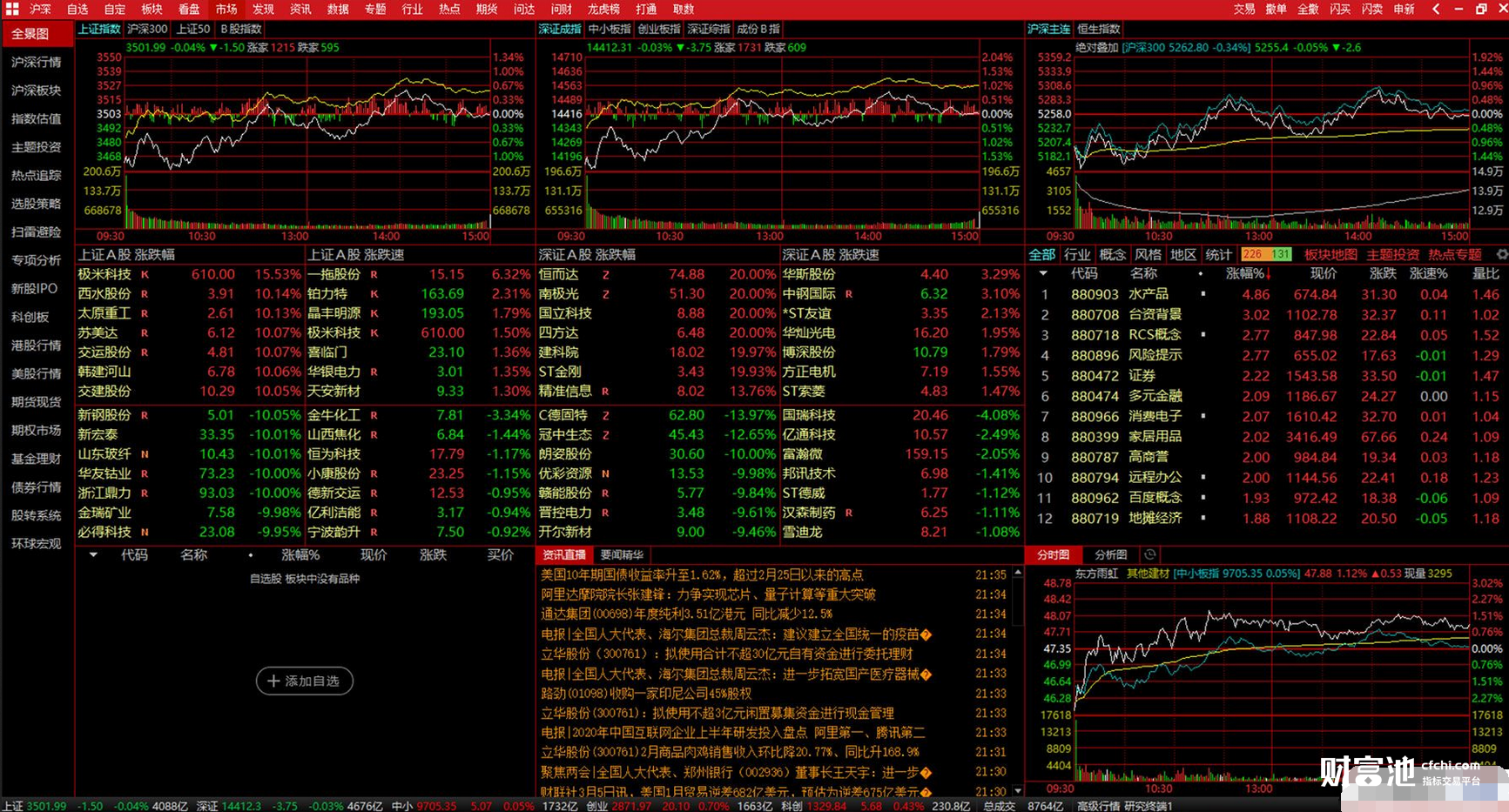1509x812 pixels.
Task: Switch to the 恒生指数 tab
Action: pyautogui.click(x=1099, y=29)
